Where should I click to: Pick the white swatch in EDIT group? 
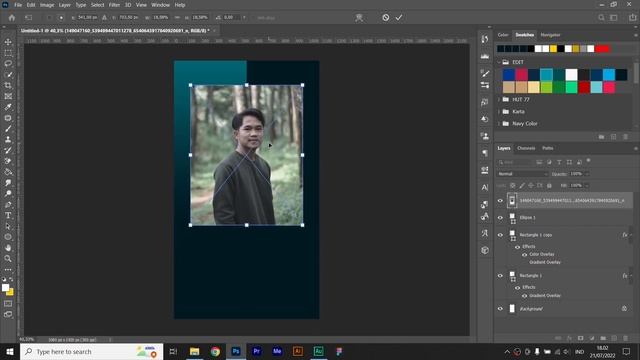coord(571,75)
